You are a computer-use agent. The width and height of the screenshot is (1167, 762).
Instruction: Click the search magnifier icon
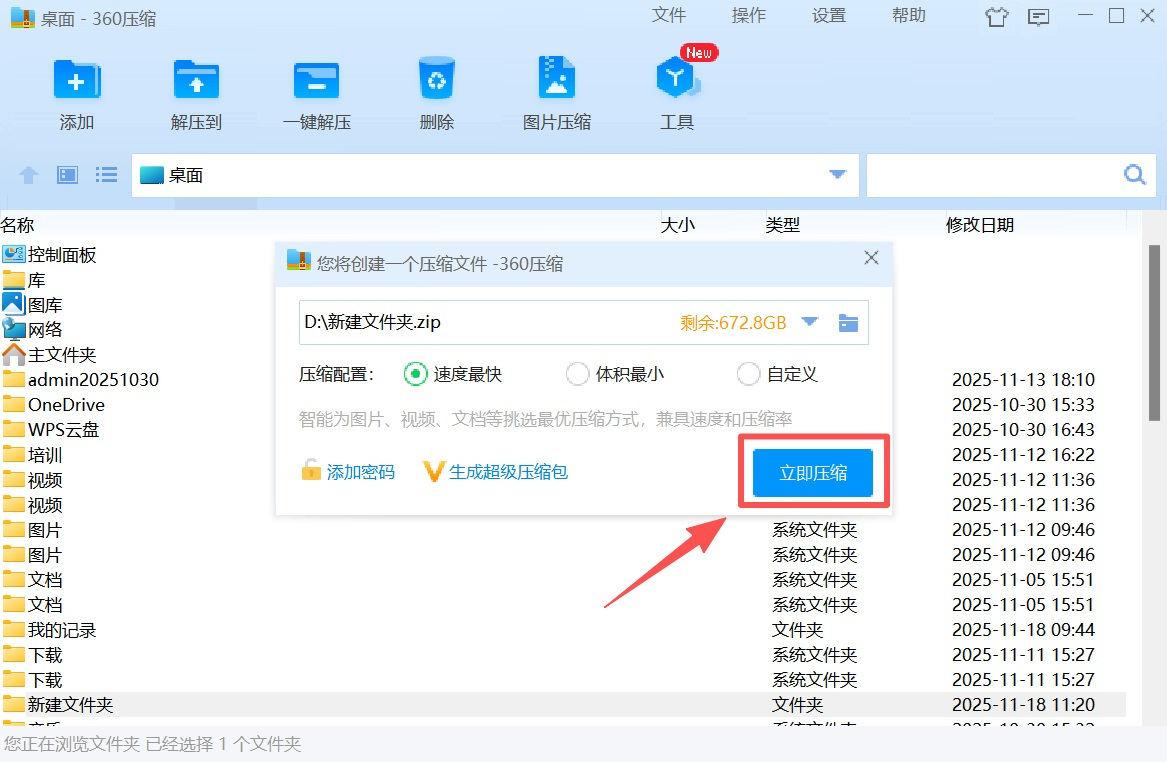(1135, 175)
